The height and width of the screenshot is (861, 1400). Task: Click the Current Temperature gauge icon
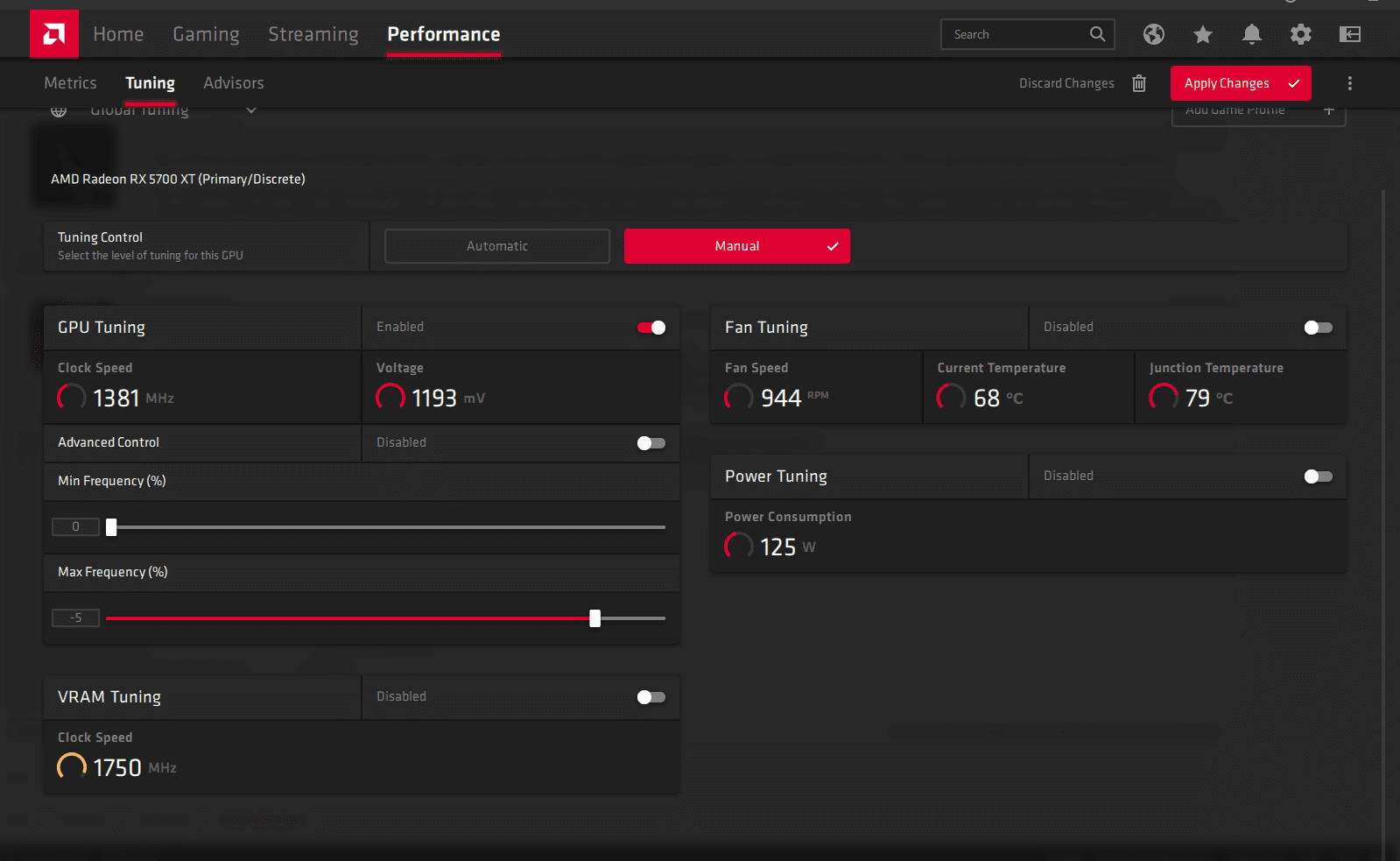click(952, 398)
